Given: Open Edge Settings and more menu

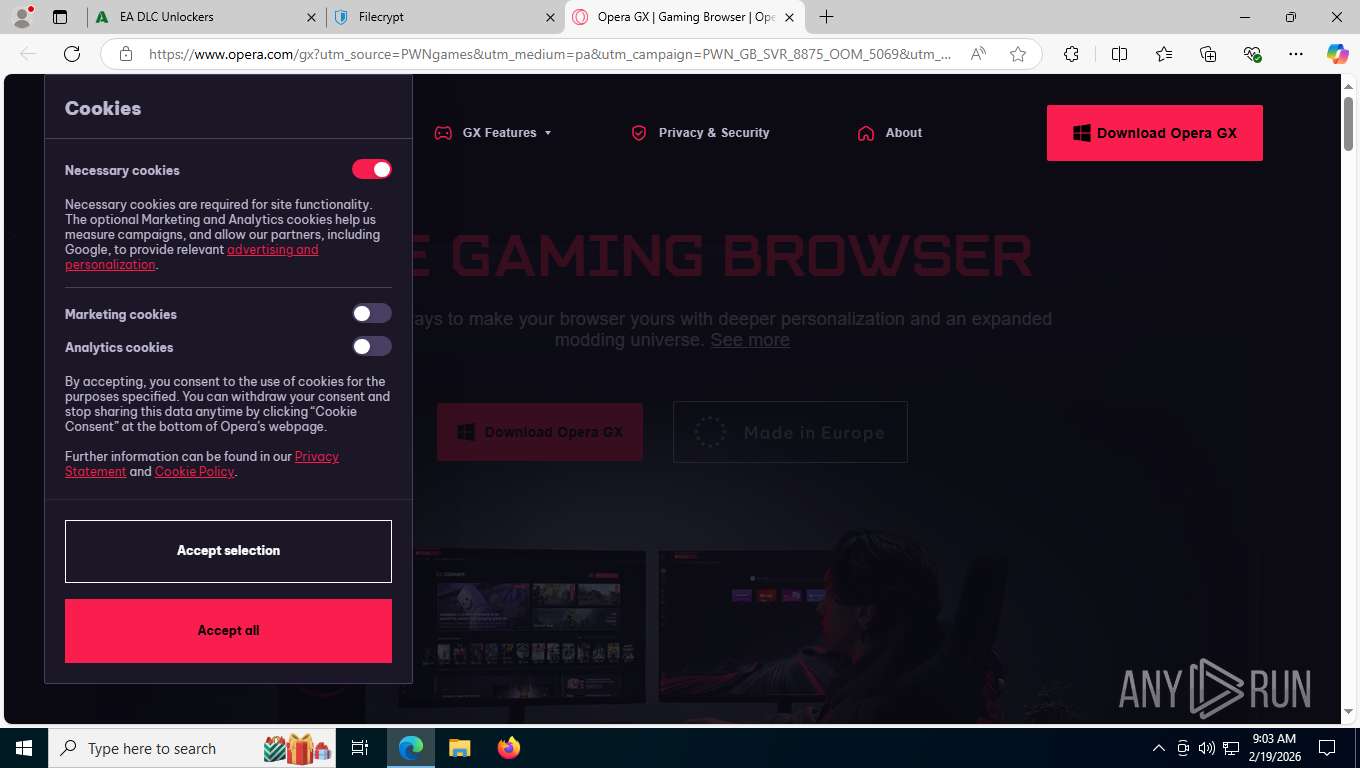Looking at the screenshot, I should click(x=1296, y=54).
